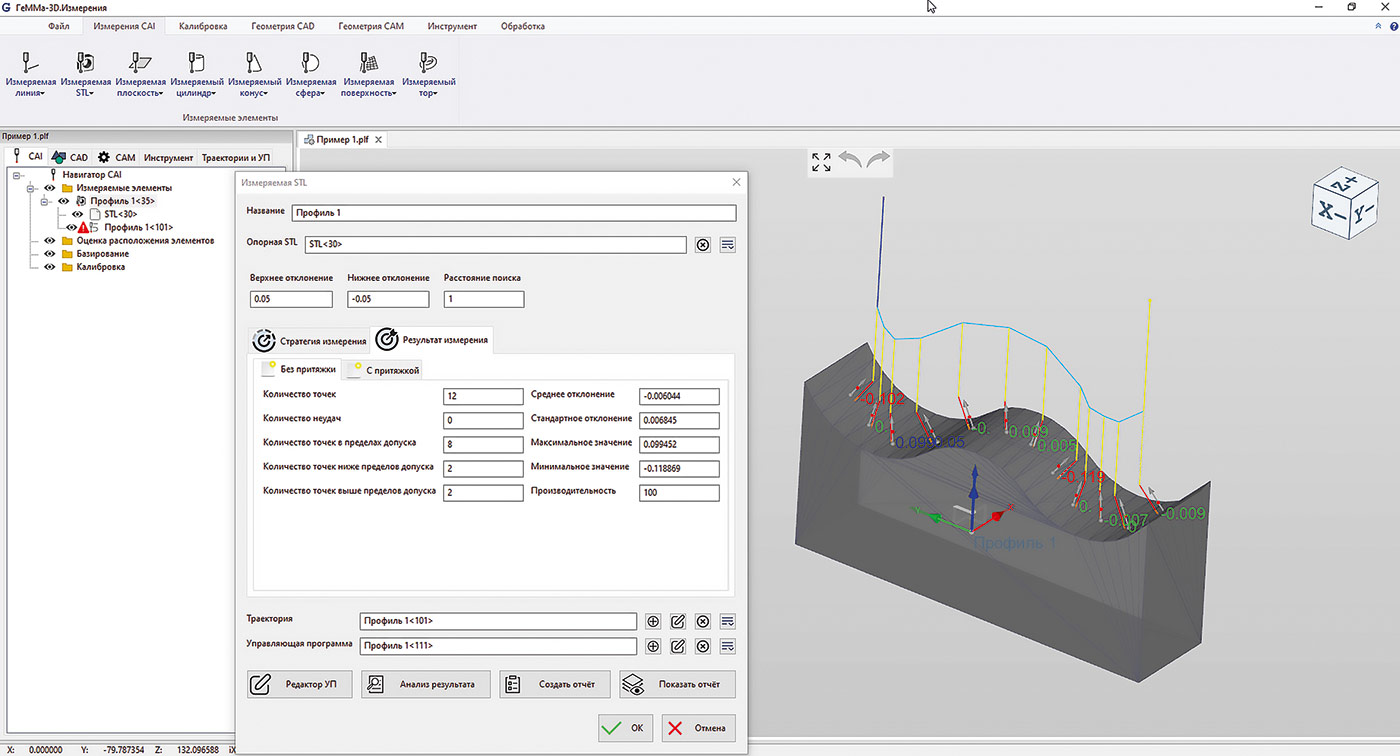Click the Анализ результата button
Image resolution: width=1400 pixels, height=756 pixels.
pyautogui.click(x=426, y=684)
